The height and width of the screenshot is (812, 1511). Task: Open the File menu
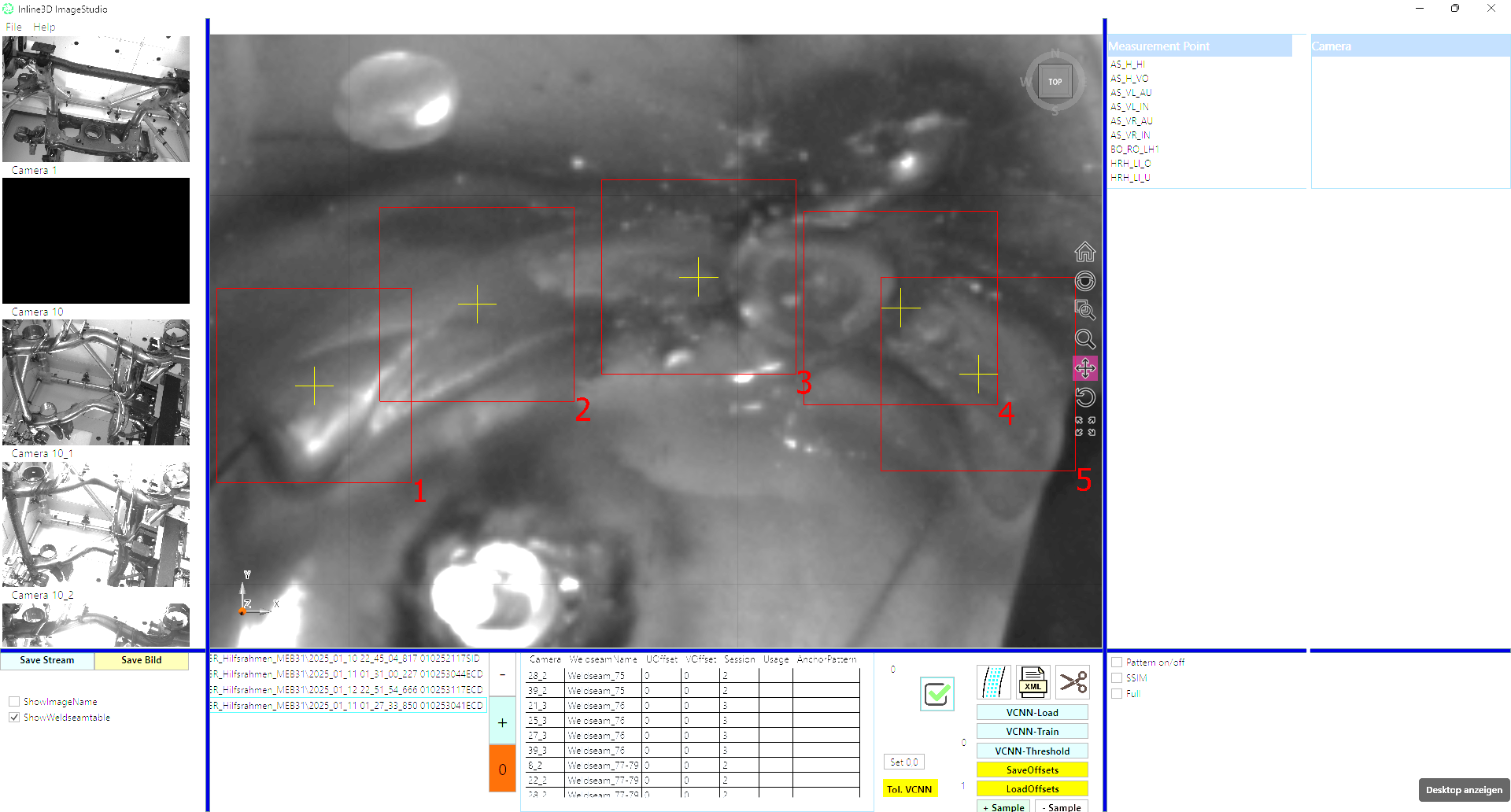coord(13,27)
